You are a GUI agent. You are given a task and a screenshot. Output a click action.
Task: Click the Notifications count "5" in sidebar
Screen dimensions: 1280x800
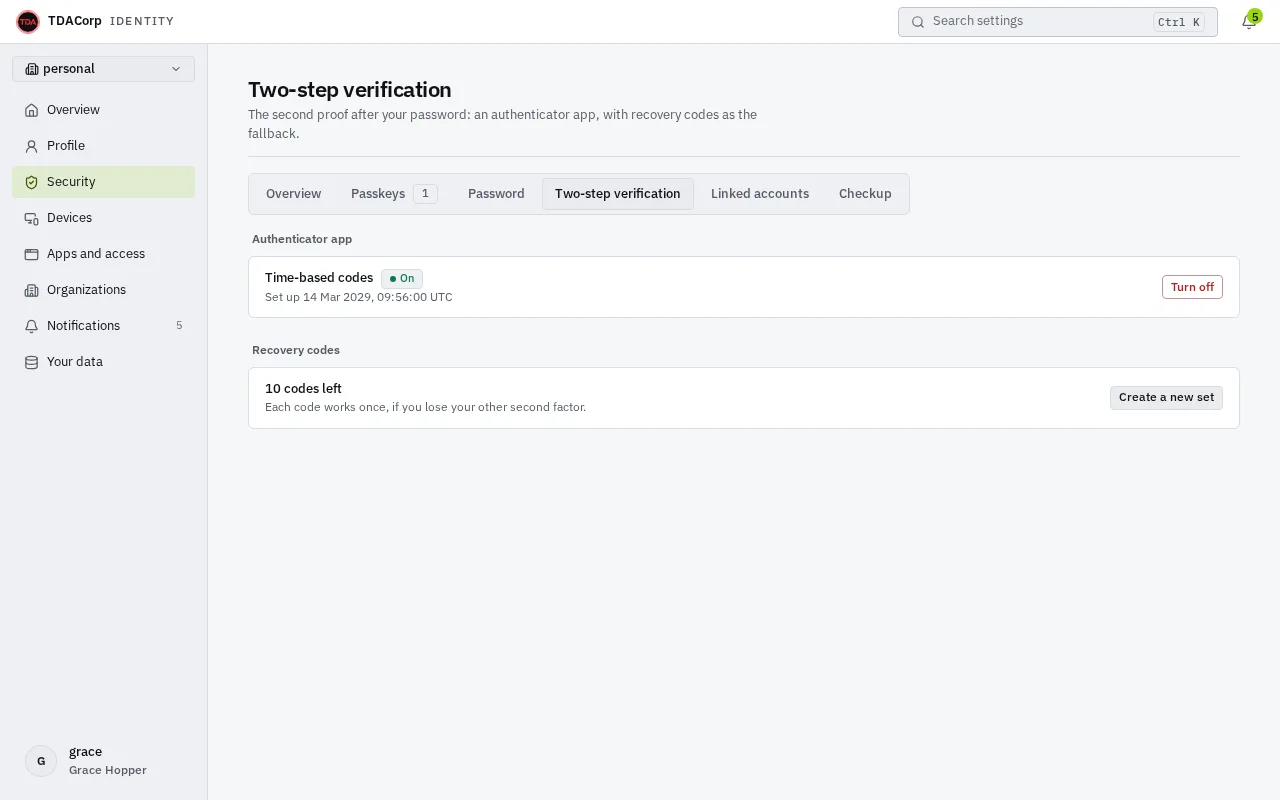(x=179, y=326)
